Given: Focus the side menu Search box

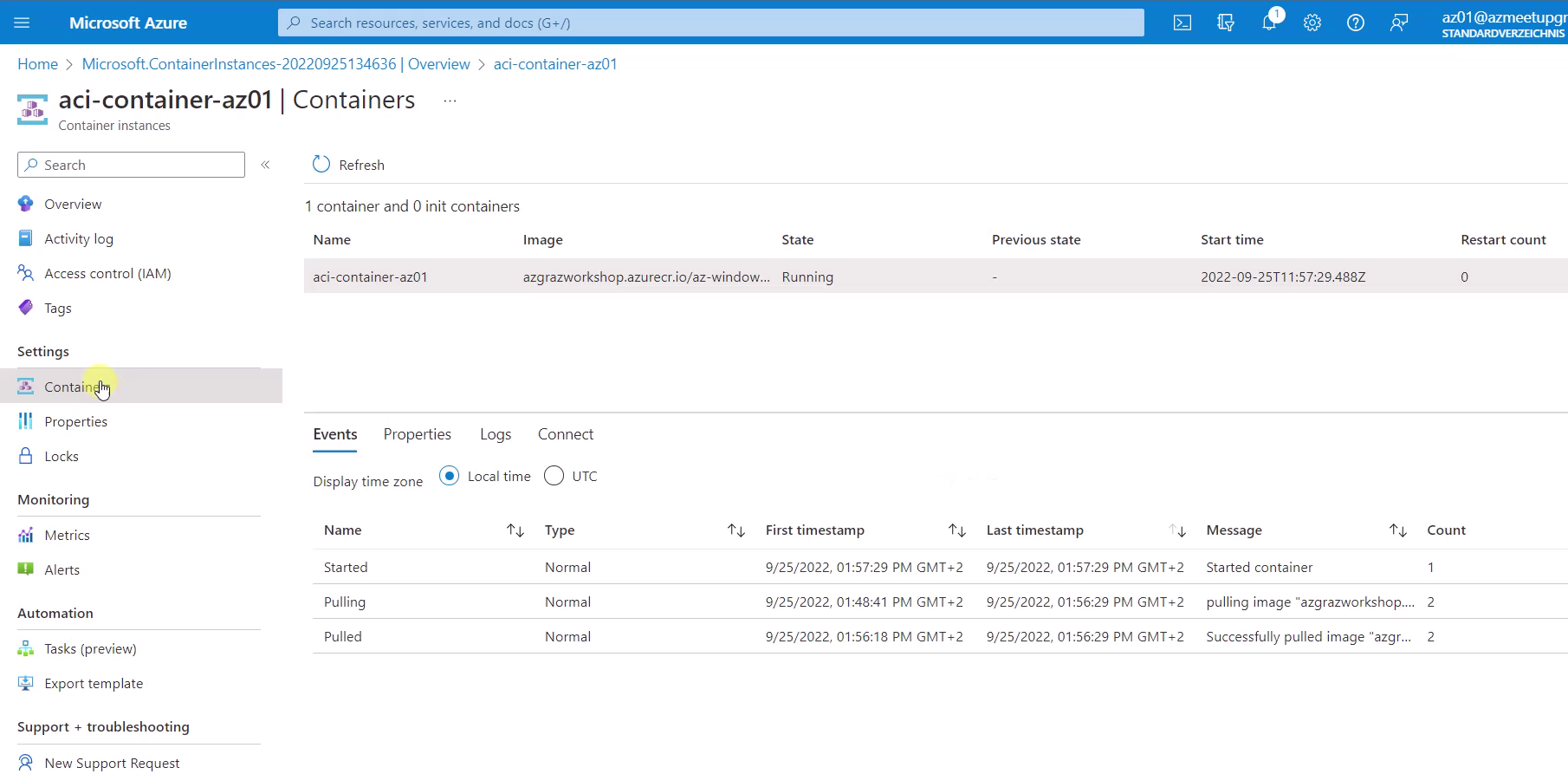Looking at the screenshot, I should coord(131,165).
